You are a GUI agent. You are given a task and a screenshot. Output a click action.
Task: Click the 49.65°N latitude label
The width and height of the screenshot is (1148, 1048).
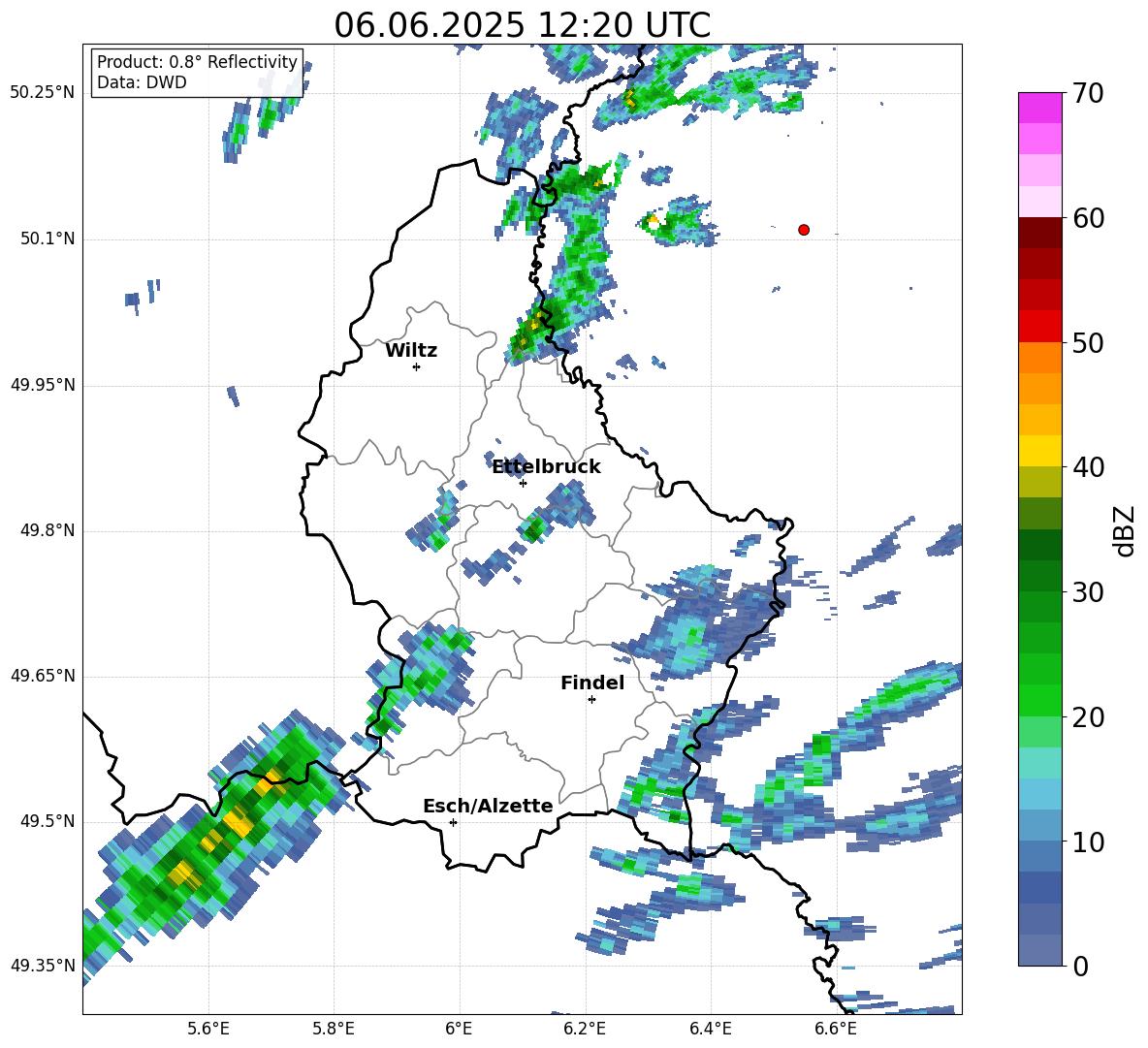(x=43, y=676)
